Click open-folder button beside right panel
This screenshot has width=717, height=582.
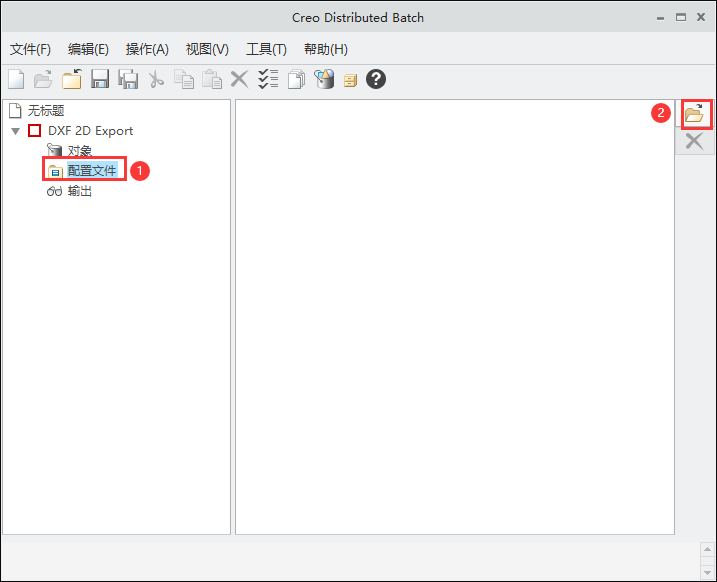(x=694, y=113)
